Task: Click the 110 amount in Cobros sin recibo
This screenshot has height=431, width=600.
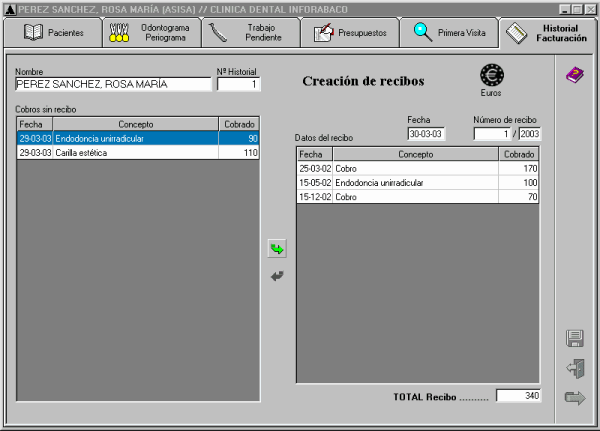Action: pos(251,153)
